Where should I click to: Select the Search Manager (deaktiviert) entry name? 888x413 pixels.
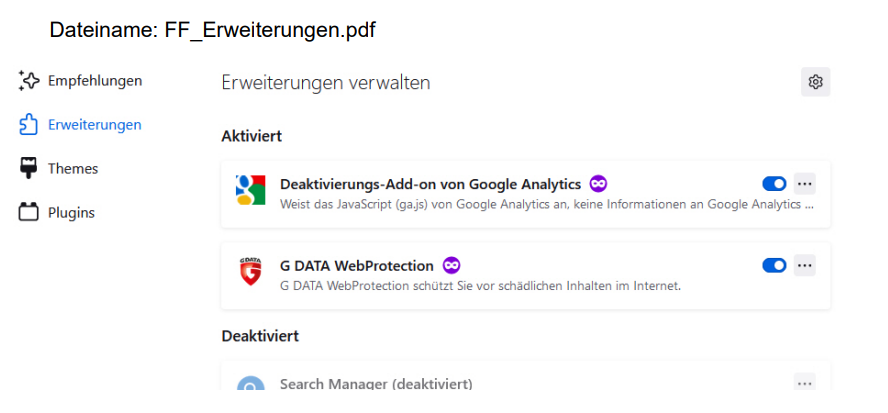376,384
